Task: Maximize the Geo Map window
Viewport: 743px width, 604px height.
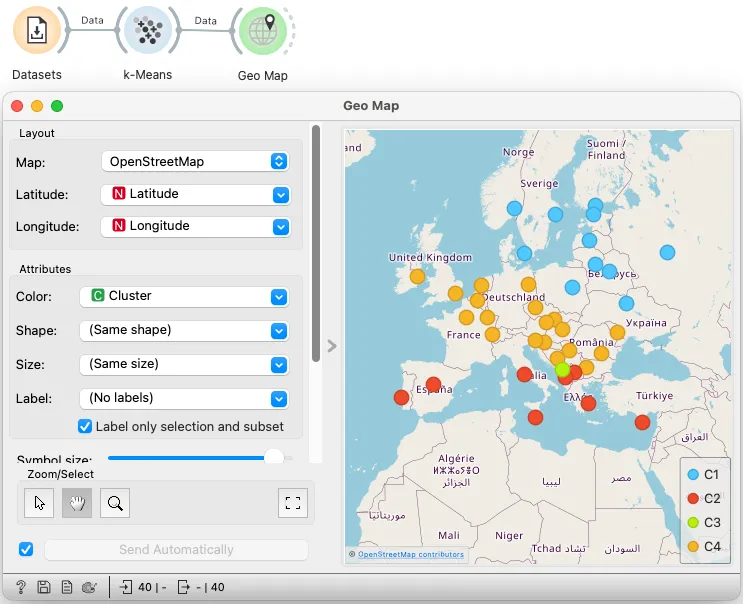Action: click(57, 106)
